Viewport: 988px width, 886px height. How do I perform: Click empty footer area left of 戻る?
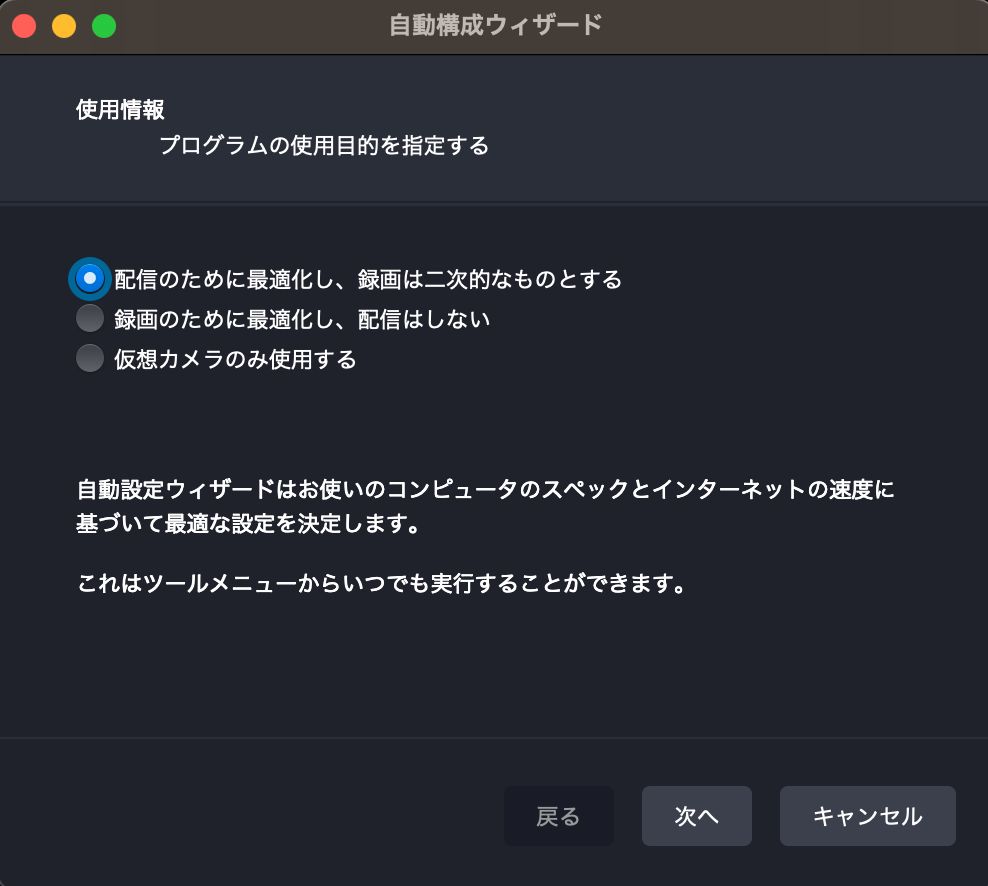click(252, 815)
